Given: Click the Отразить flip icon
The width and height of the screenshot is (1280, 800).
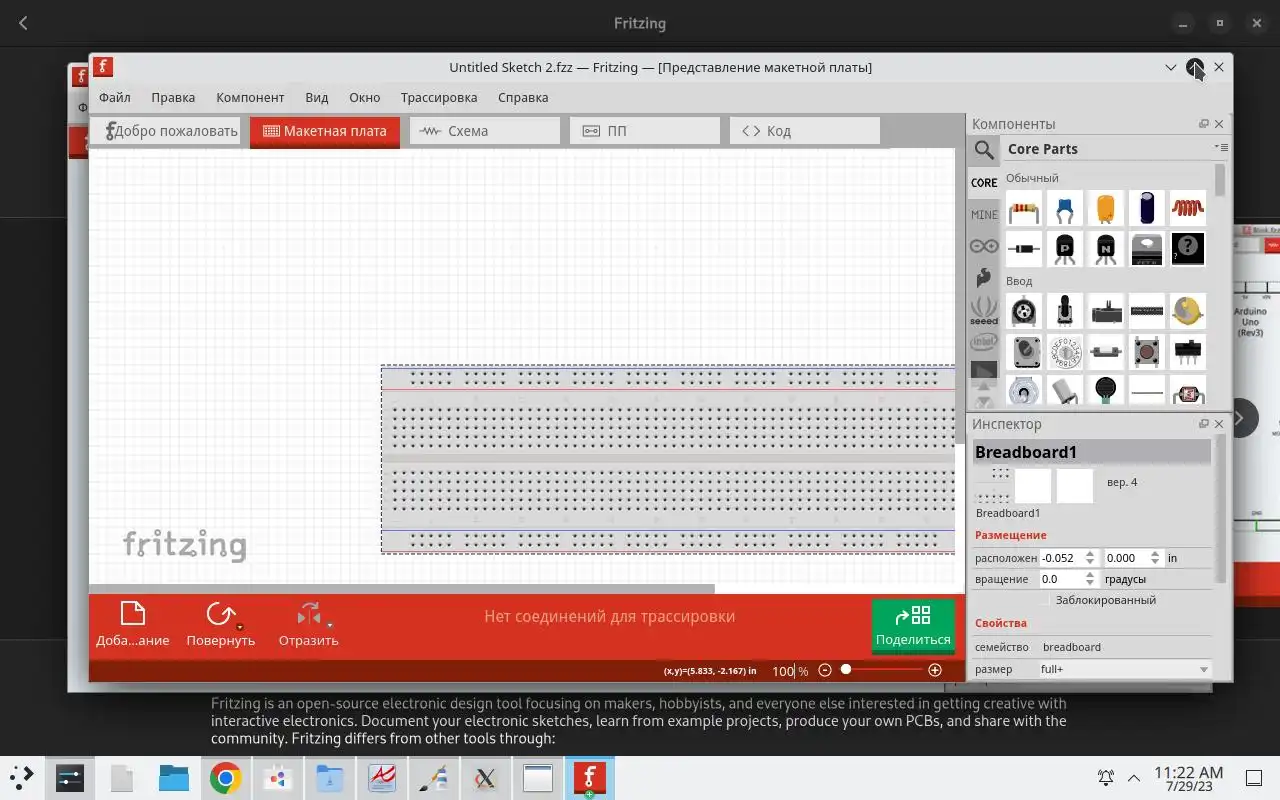Looking at the screenshot, I should [308, 614].
